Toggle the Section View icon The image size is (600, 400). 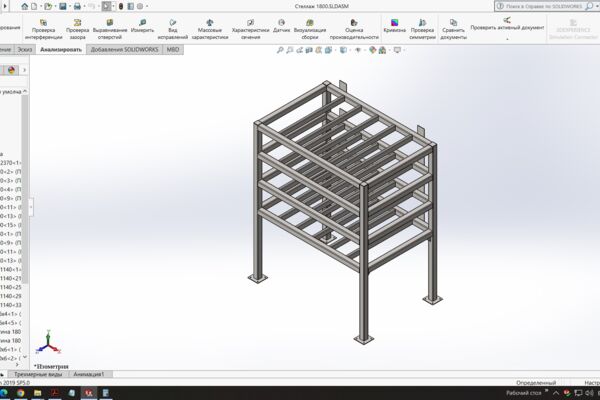tap(309, 50)
